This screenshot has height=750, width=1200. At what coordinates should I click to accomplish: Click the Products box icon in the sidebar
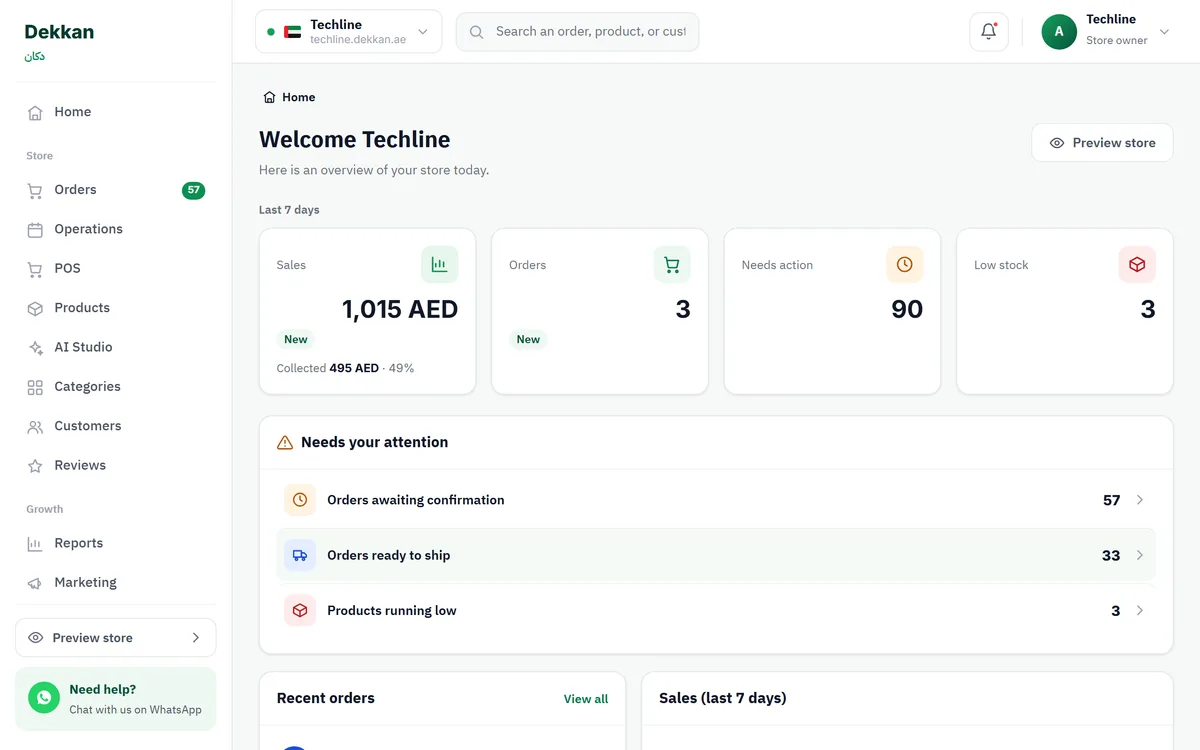pyautogui.click(x=35, y=309)
